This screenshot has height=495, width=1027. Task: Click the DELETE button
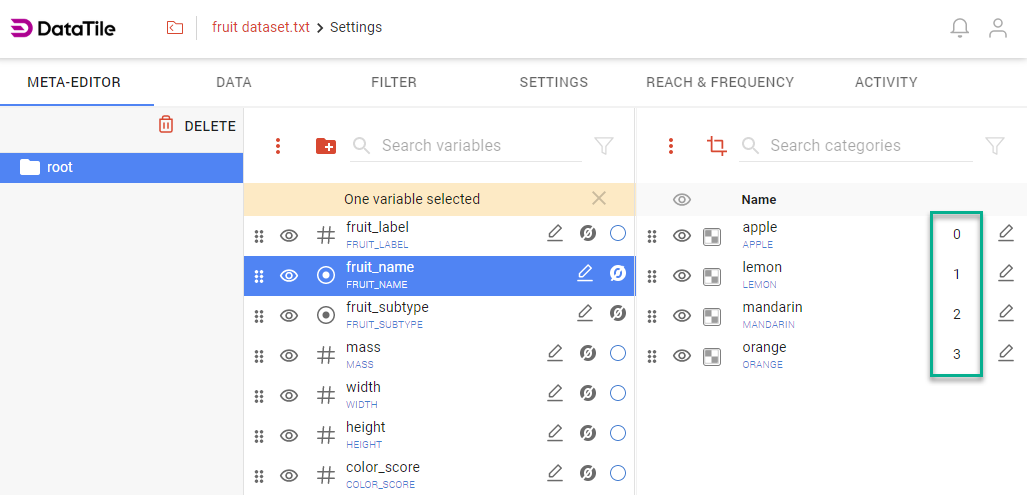[x=197, y=126]
